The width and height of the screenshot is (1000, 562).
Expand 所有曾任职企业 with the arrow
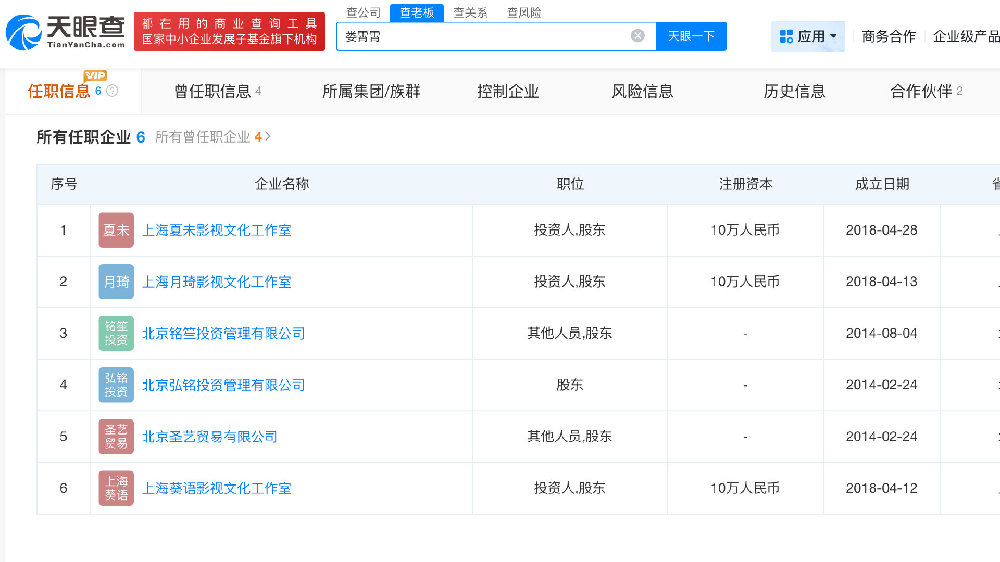pyautogui.click(x=268, y=137)
